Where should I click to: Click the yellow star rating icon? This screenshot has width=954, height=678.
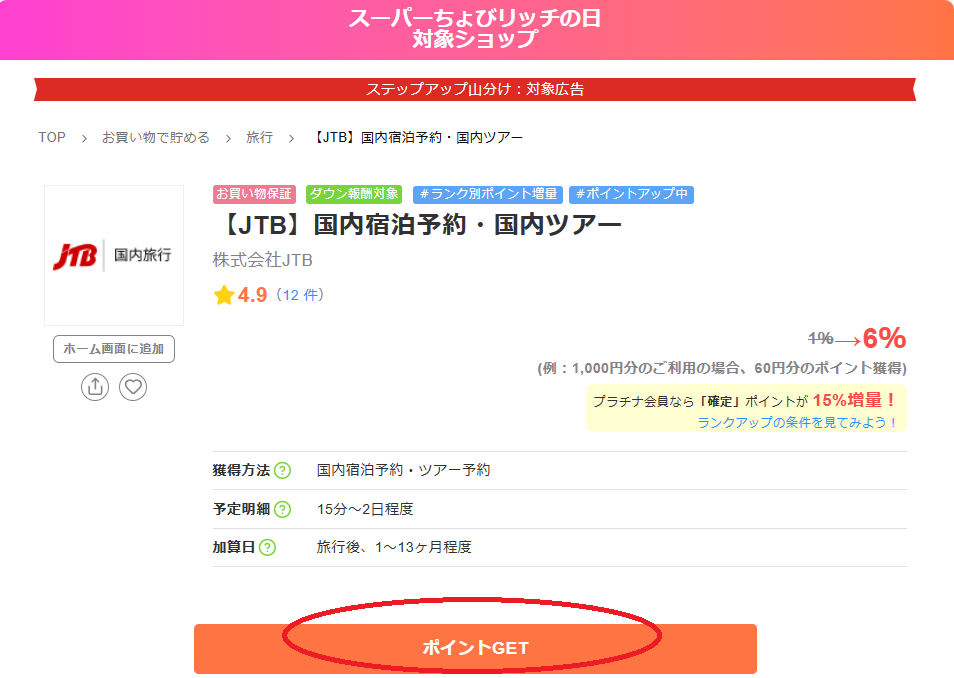(224, 295)
